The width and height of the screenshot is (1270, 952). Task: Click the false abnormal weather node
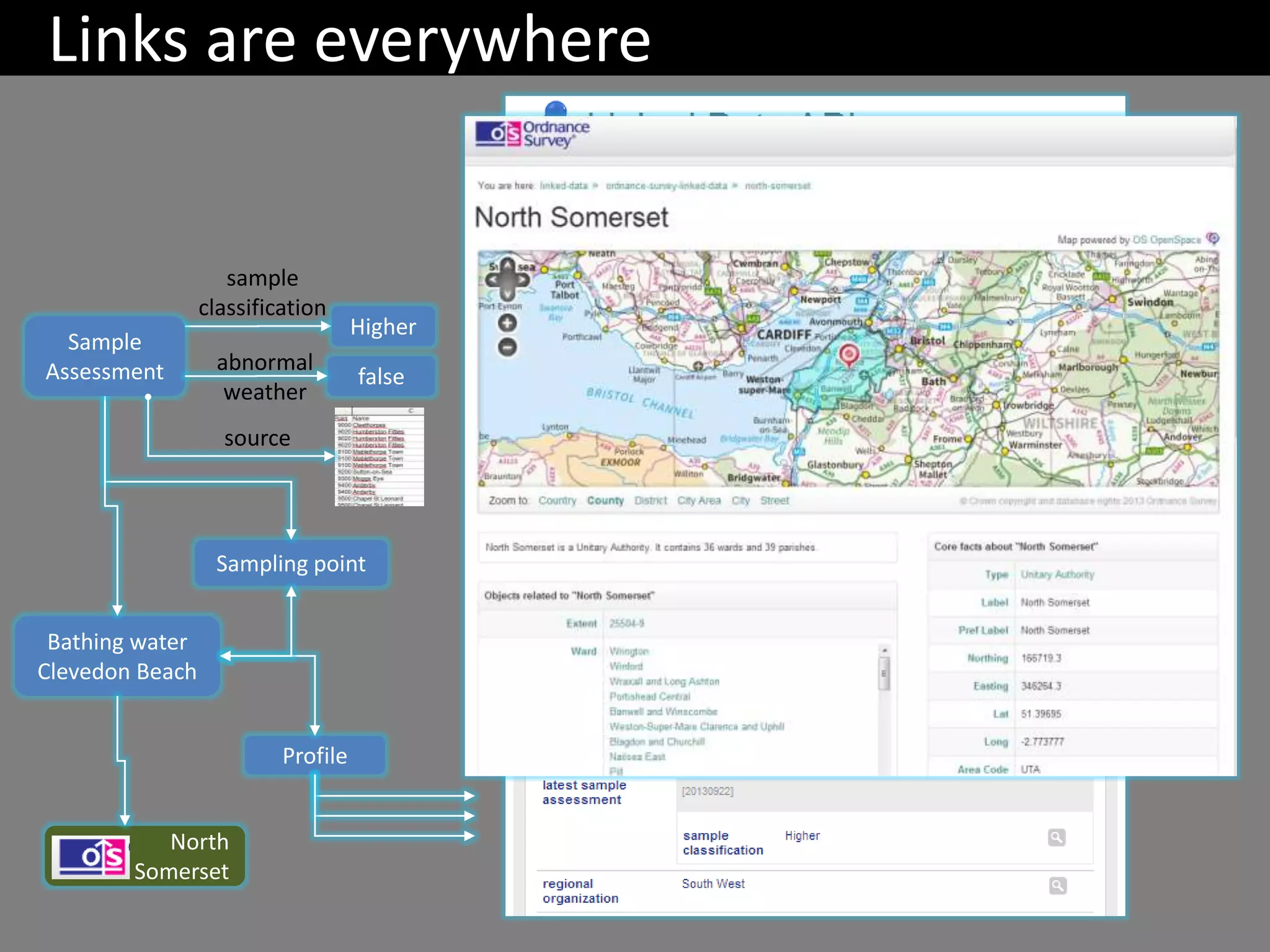click(381, 376)
